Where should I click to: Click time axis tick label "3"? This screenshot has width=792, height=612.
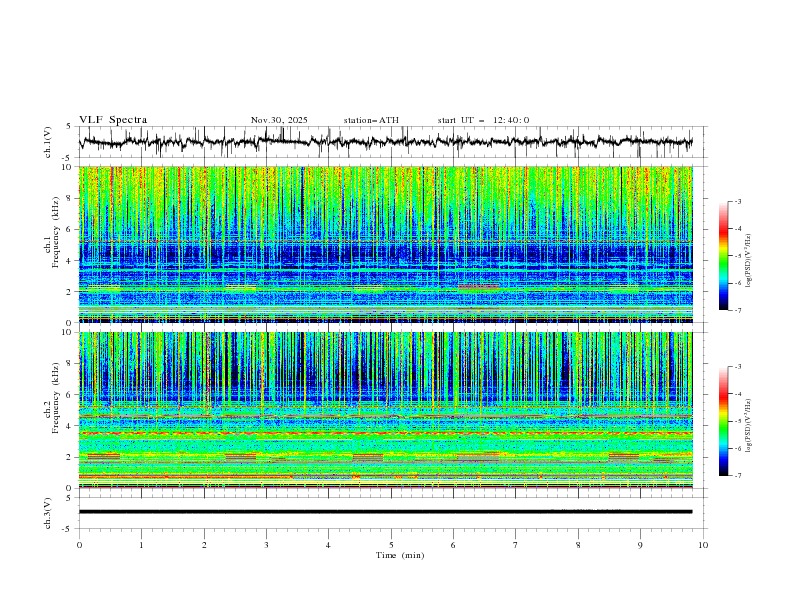(266, 545)
